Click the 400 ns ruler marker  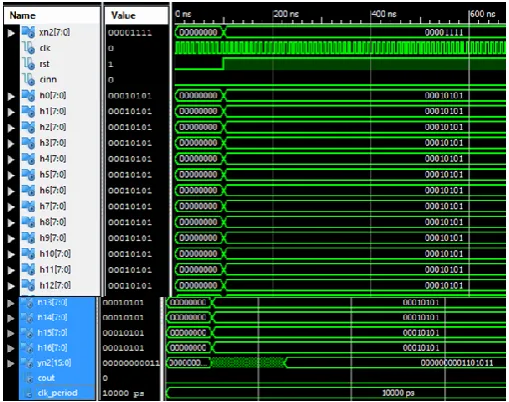tap(384, 14)
